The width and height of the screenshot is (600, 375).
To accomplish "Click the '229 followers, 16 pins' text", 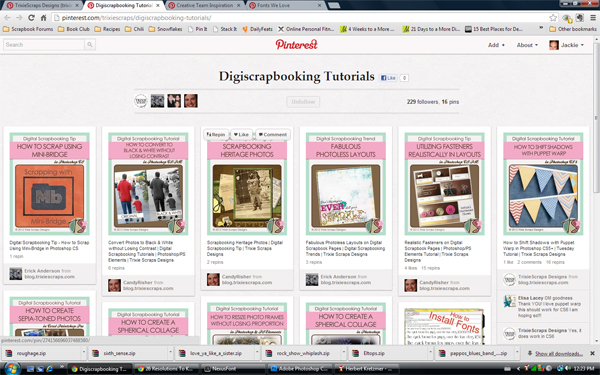I will pos(433,102).
